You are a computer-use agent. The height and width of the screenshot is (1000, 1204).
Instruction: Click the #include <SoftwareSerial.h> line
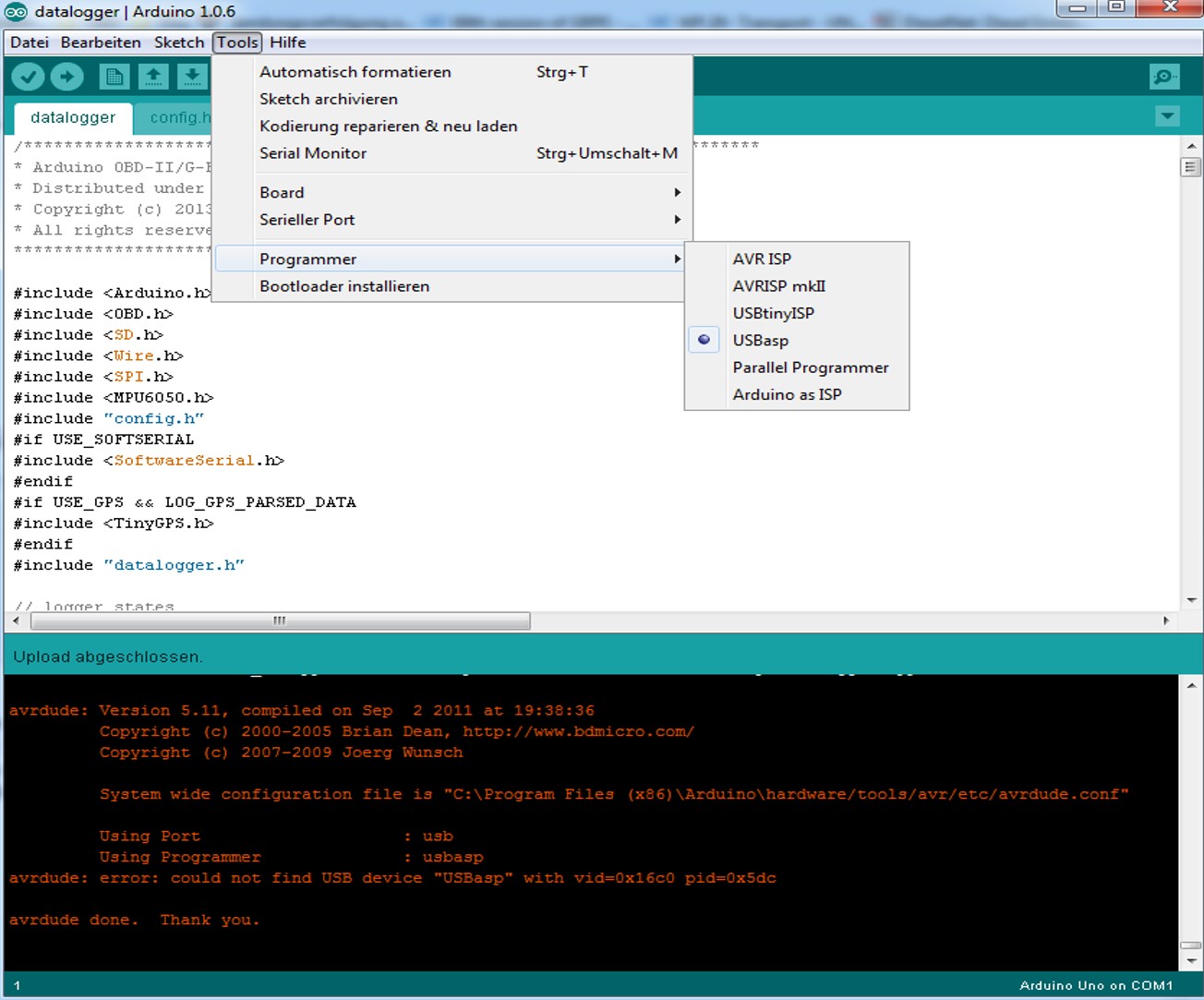click(149, 461)
